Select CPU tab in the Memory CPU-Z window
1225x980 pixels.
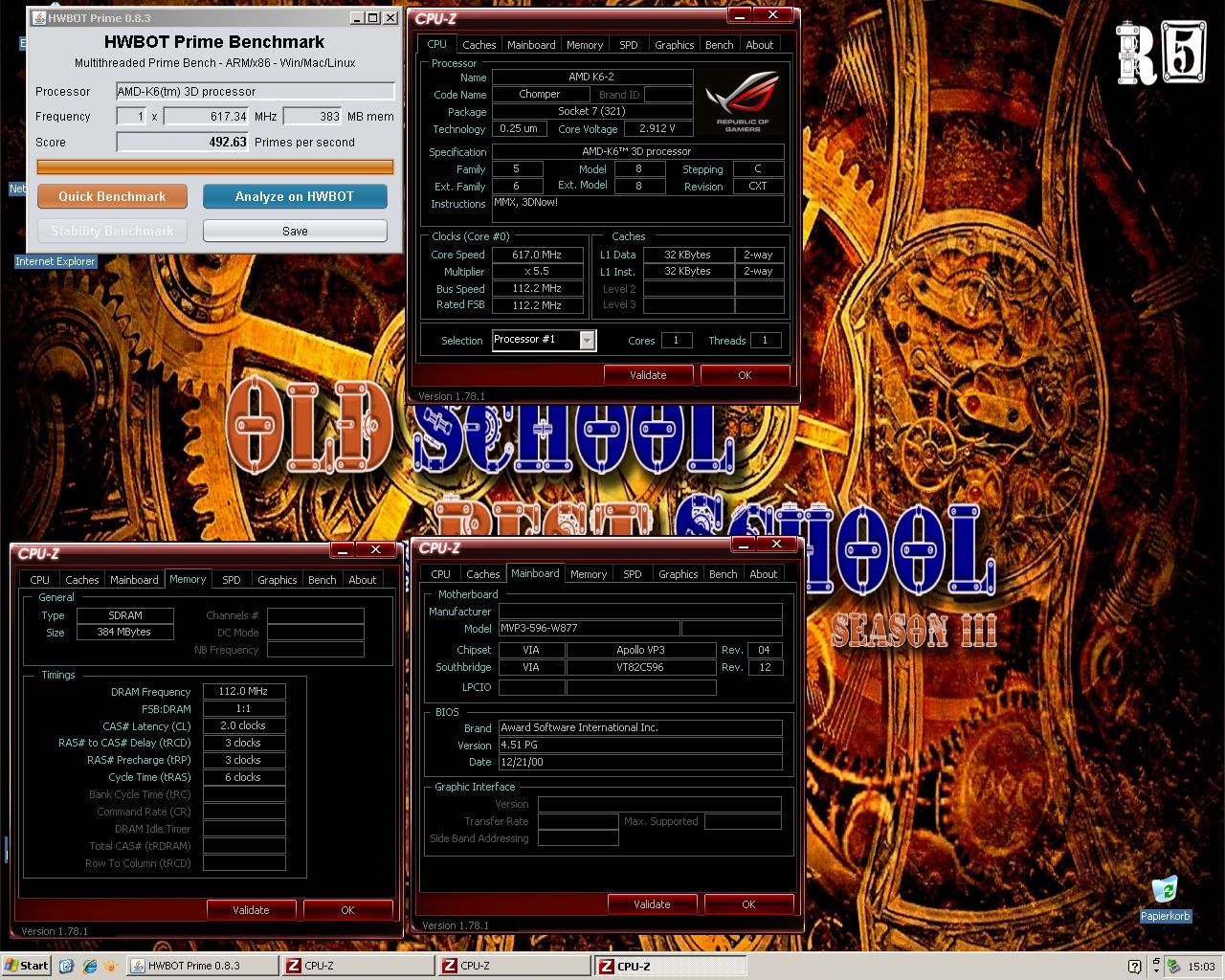click(x=40, y=580)
